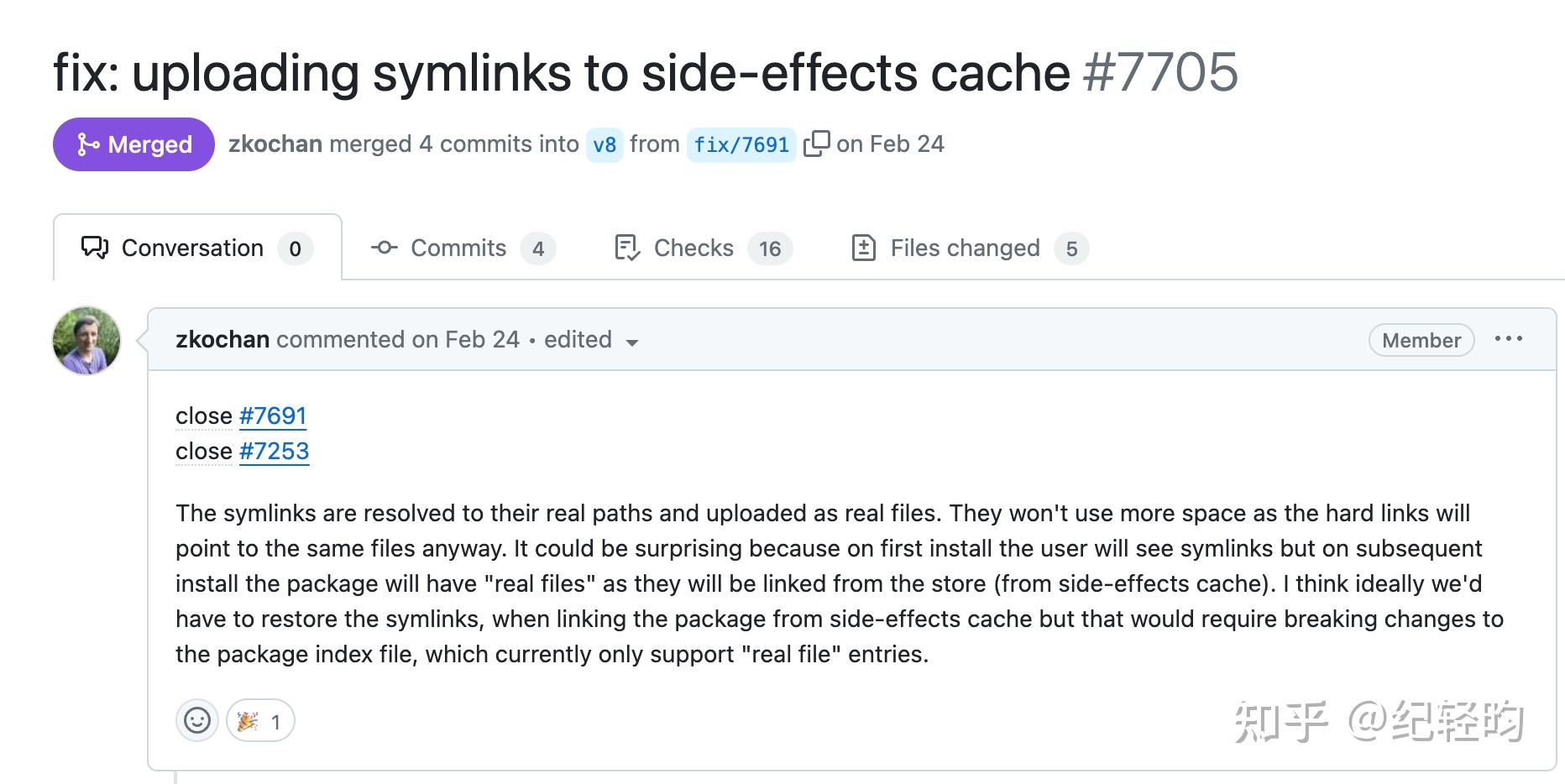Click zkochan username in comment header
Screen dimensions: 1565x784
point(222,339)
